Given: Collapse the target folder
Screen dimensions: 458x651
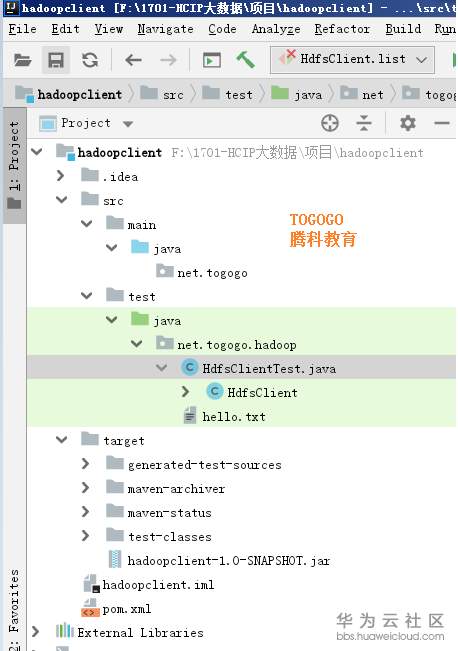Looking at the screenshot, I should pyautogui.click(x=61, y=440).
